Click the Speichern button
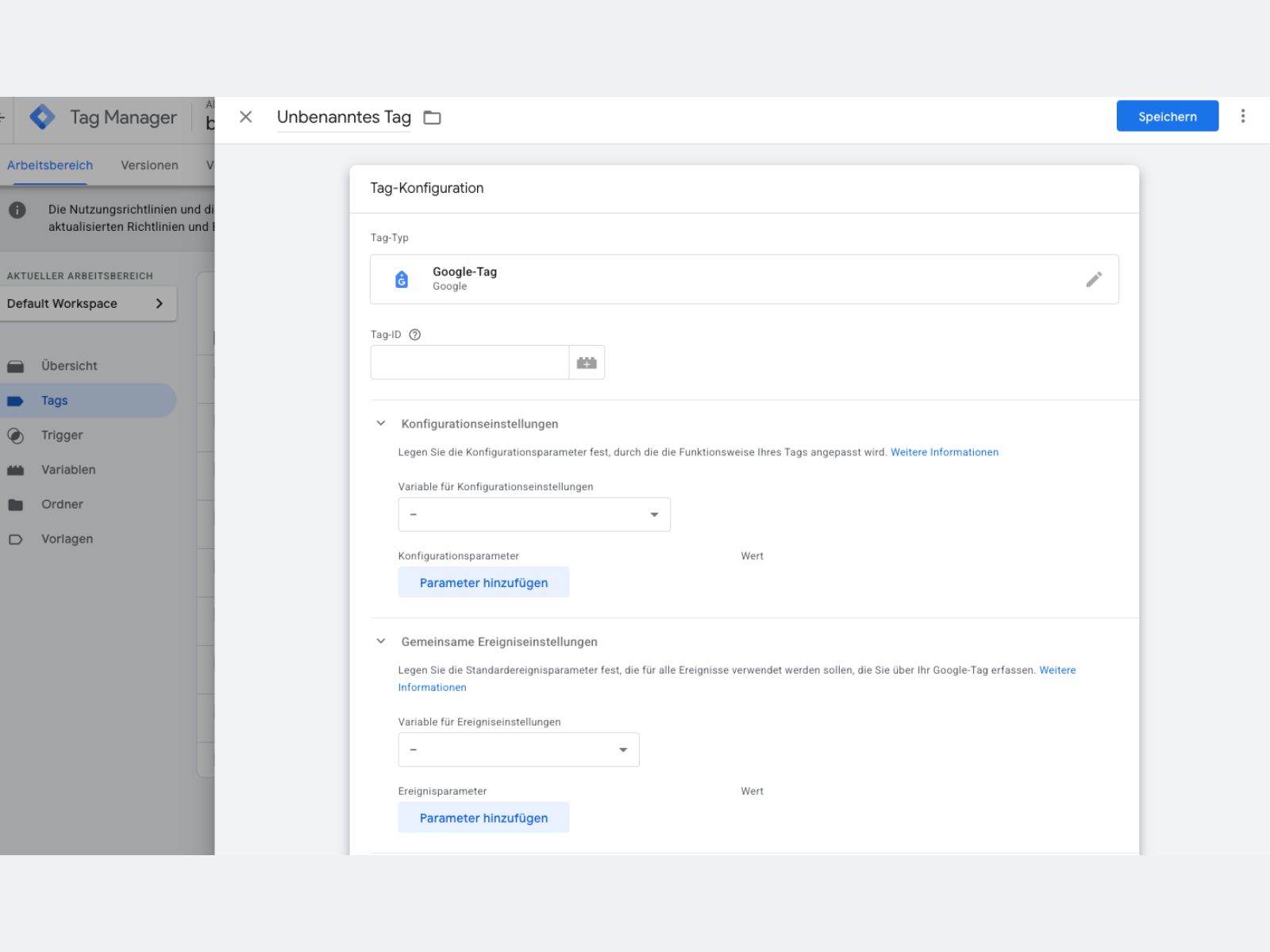The image size is (1270, 952). pos(1167,116)
